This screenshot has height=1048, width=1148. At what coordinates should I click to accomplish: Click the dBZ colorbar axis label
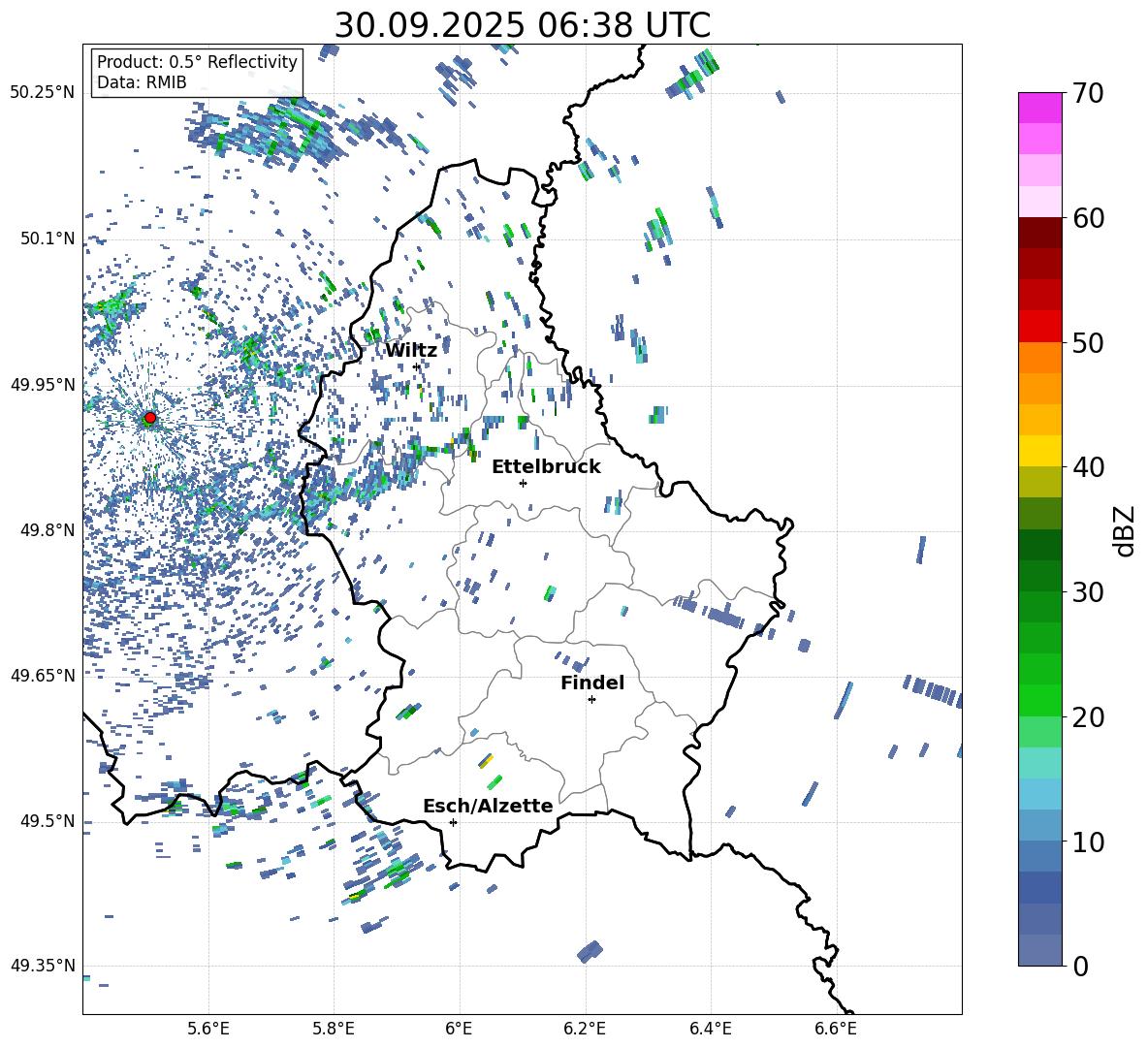pyautogui.click(x=1124, y=530)
